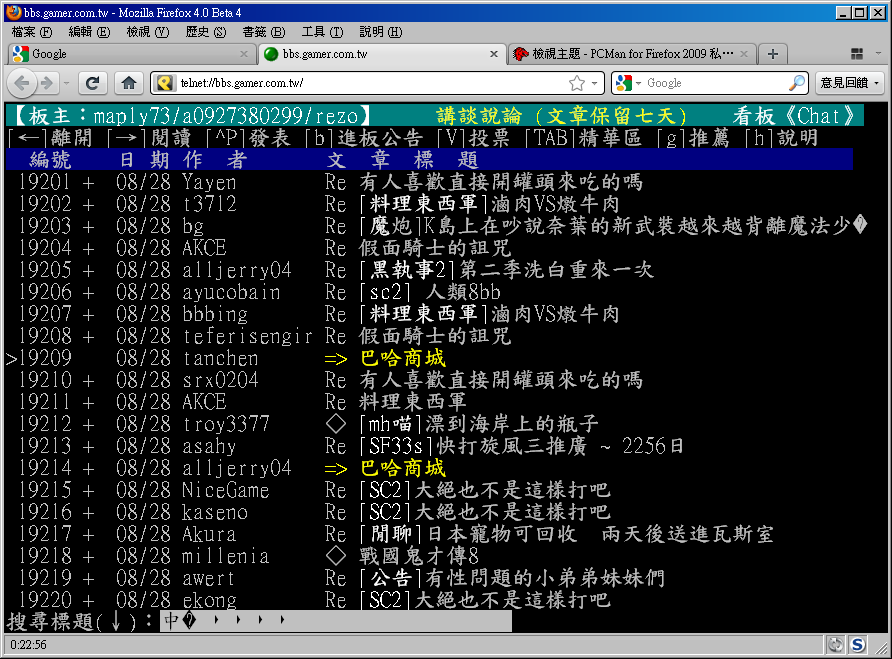
Task: Click the 0:22:56 status bar timer
Action: point(28,645)
